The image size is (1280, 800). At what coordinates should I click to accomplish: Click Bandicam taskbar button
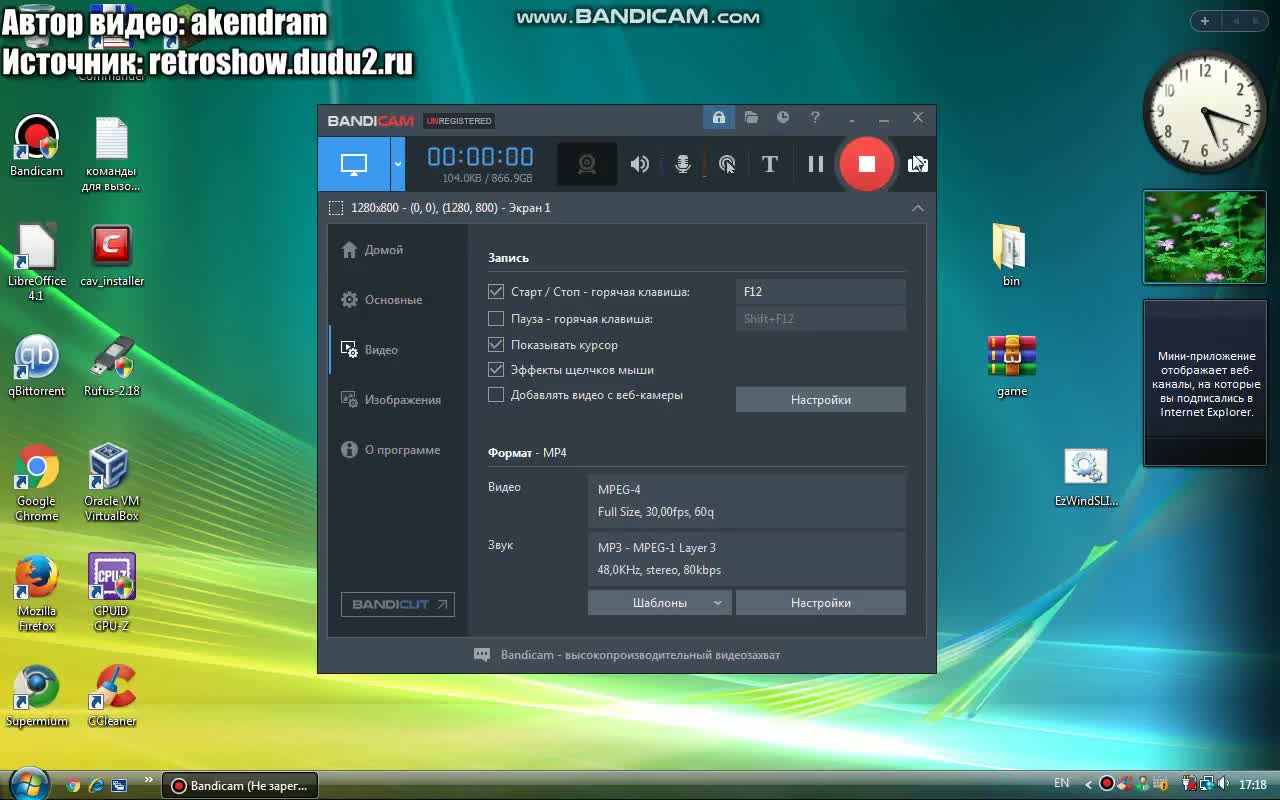tap(240, 786)
